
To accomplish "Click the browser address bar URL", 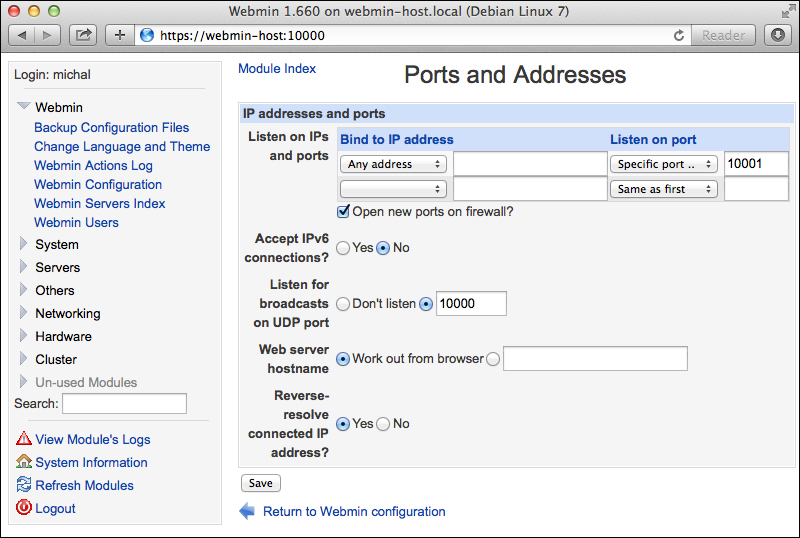I will click(x=242, y=35).
